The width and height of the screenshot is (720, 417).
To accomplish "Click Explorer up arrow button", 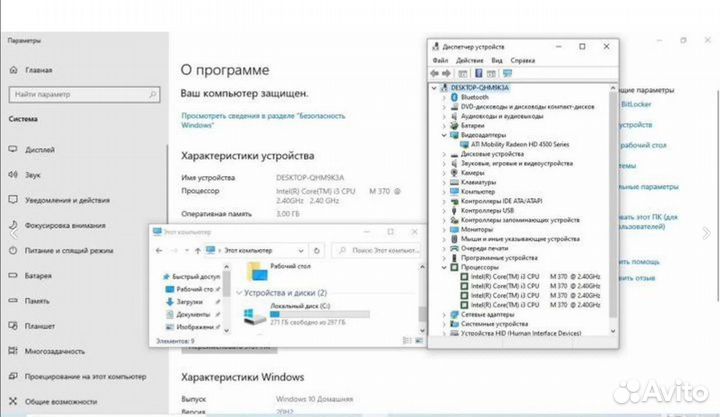I will (x=197, y=250).
